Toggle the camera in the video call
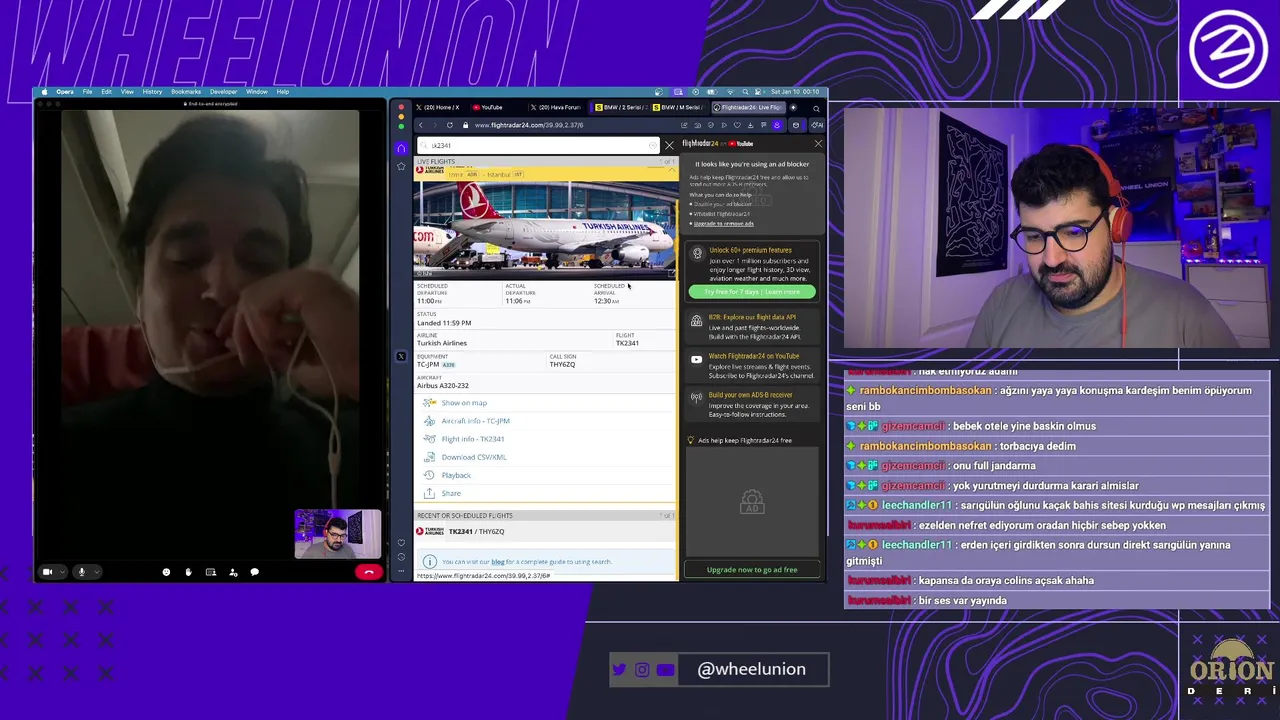The width and height of the screenshot is (1280, 720). pos(47,572)
